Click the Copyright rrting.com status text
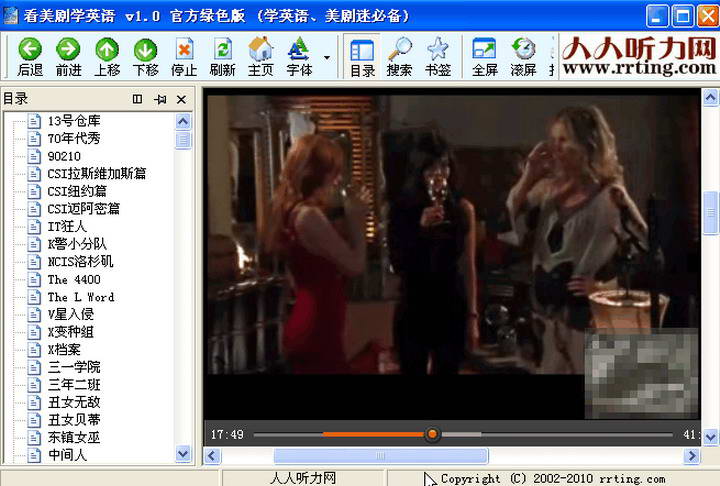The image size is (720, 486). click(x=553, y=479)
